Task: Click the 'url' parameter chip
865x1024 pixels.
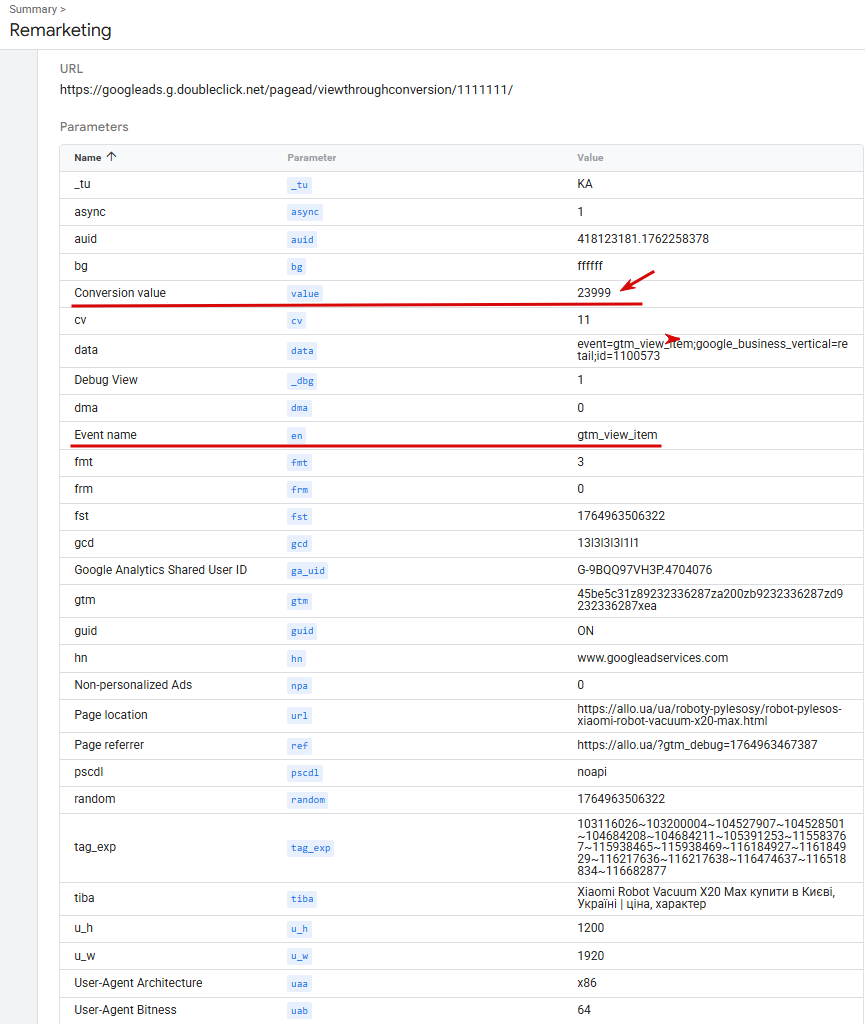Action: [300, 715]
